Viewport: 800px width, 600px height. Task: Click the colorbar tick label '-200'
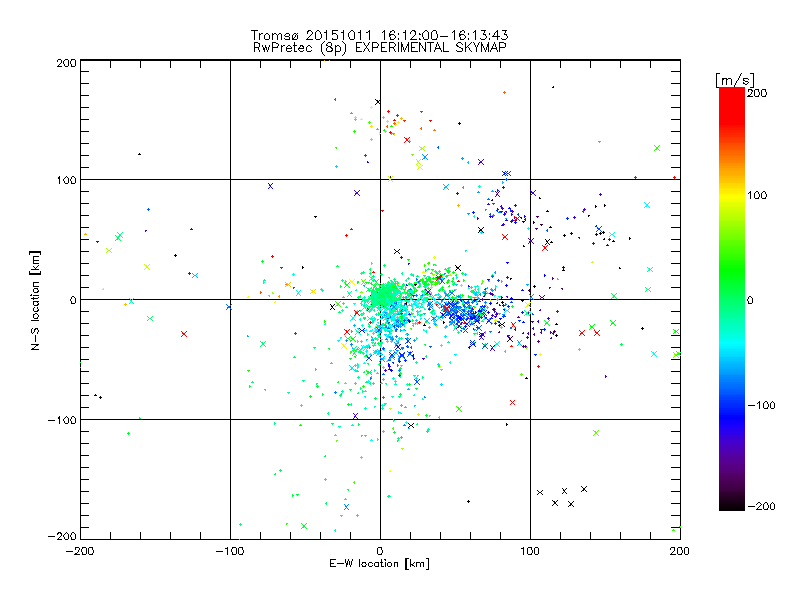click(x=761, y=506)
